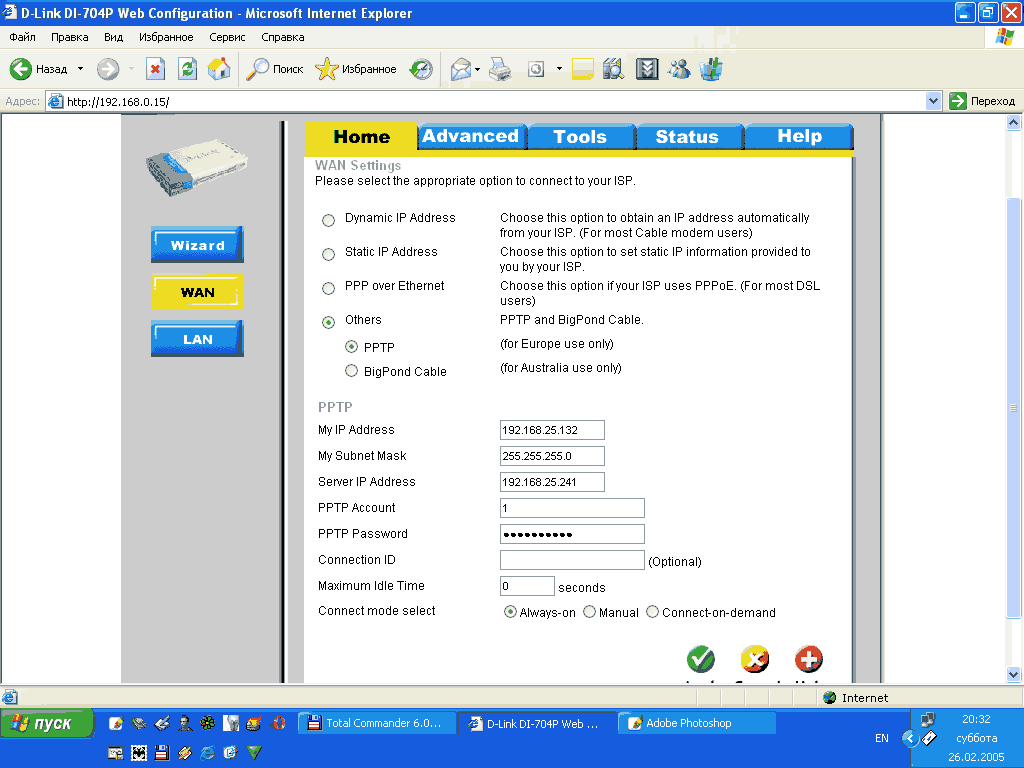Click the PPTP Password field

click(x=572, y=534)
